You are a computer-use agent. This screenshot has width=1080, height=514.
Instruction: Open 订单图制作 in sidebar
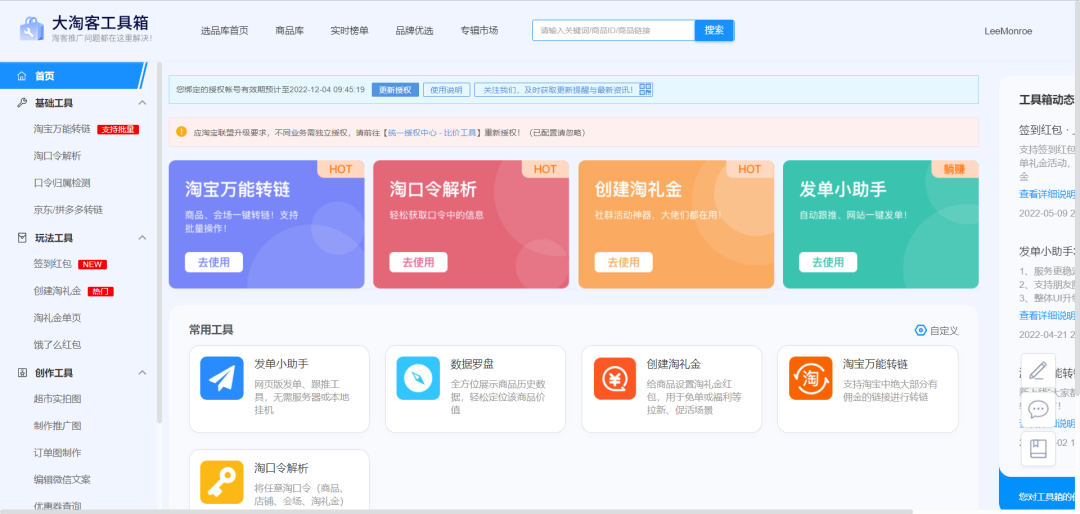(x=57, y=453)
